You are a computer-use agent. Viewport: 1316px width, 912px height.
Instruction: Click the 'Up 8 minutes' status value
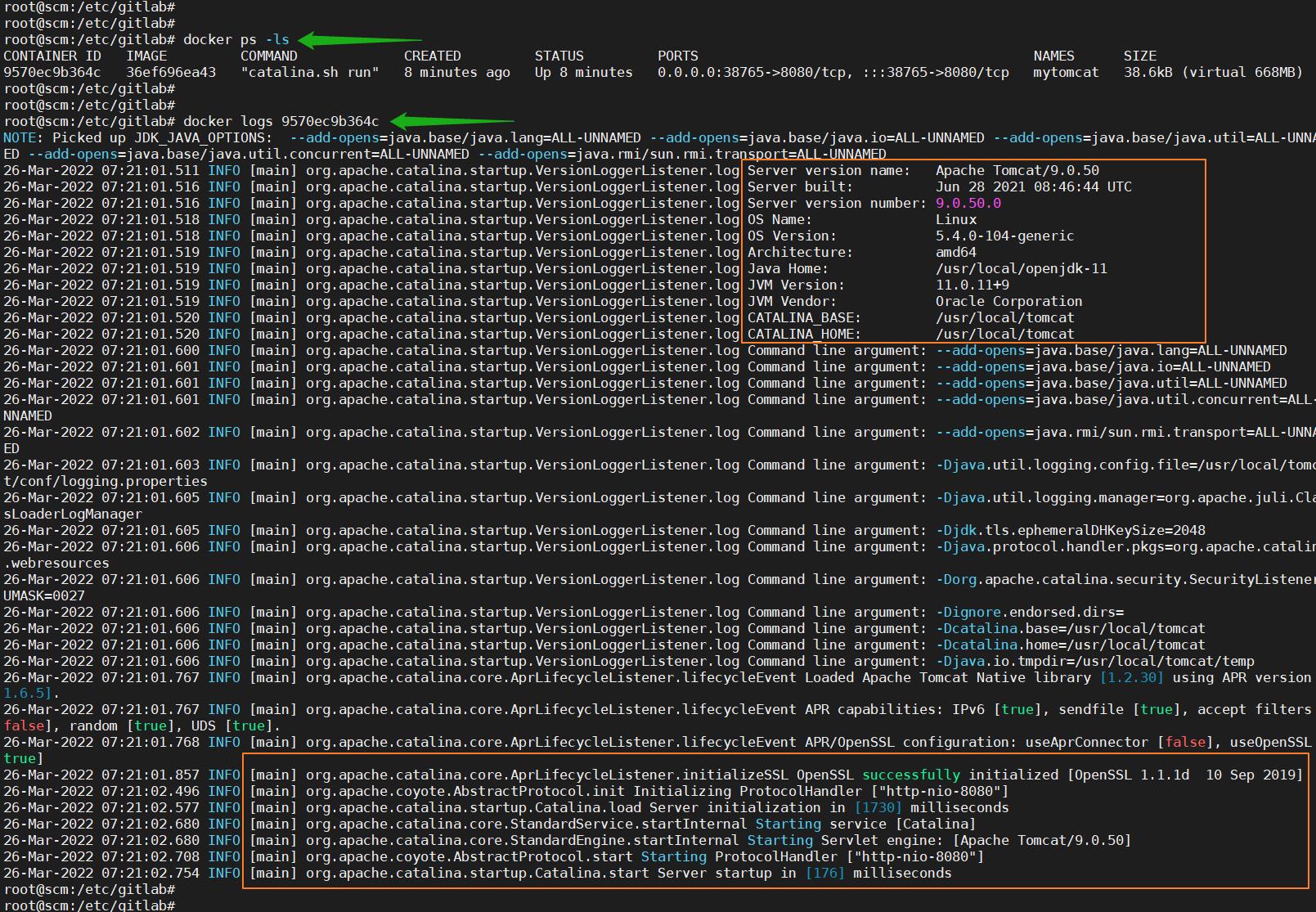584,72
